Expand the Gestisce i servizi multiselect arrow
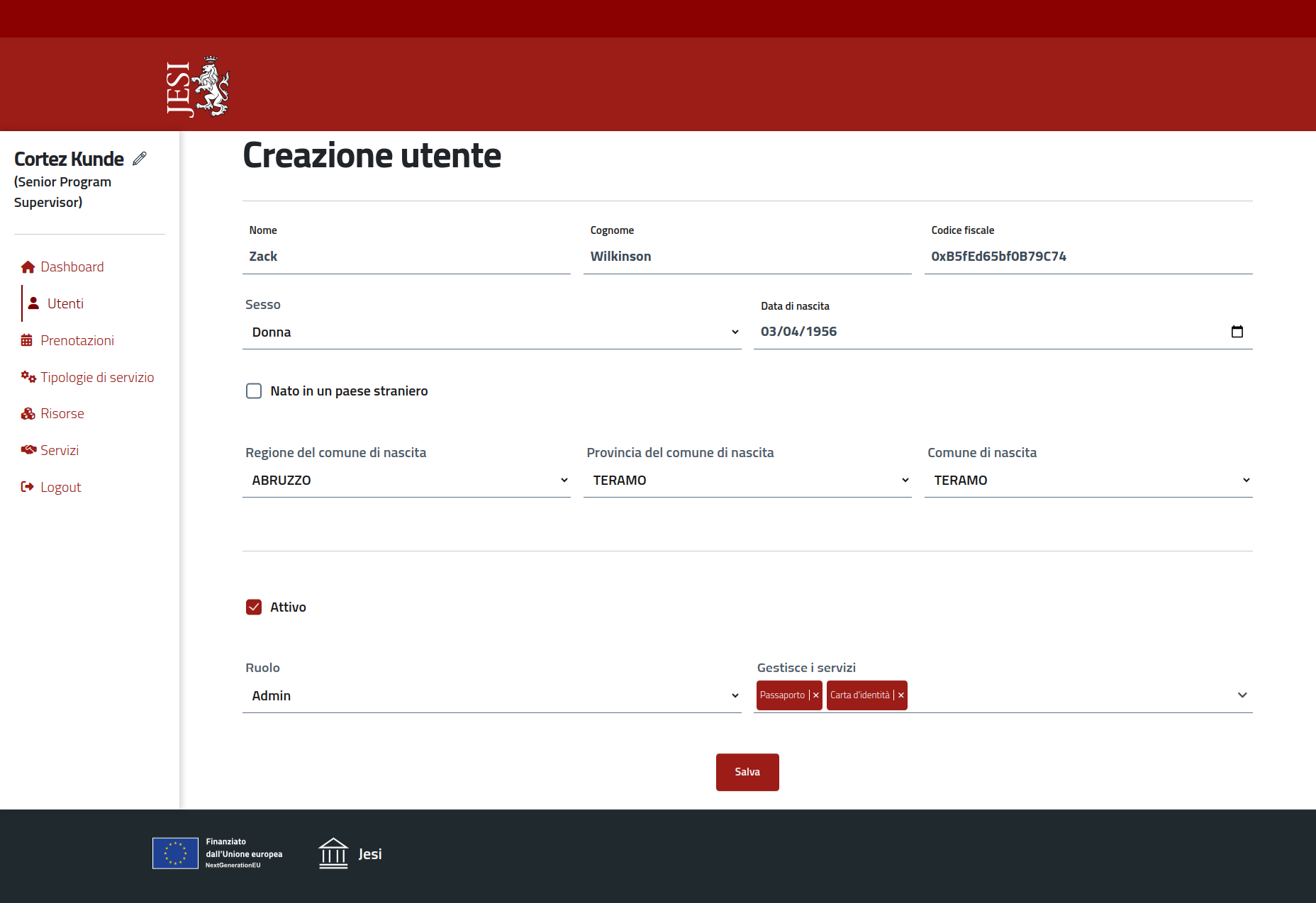The width and height of the screenshot is (1316, 903). 1242,695
